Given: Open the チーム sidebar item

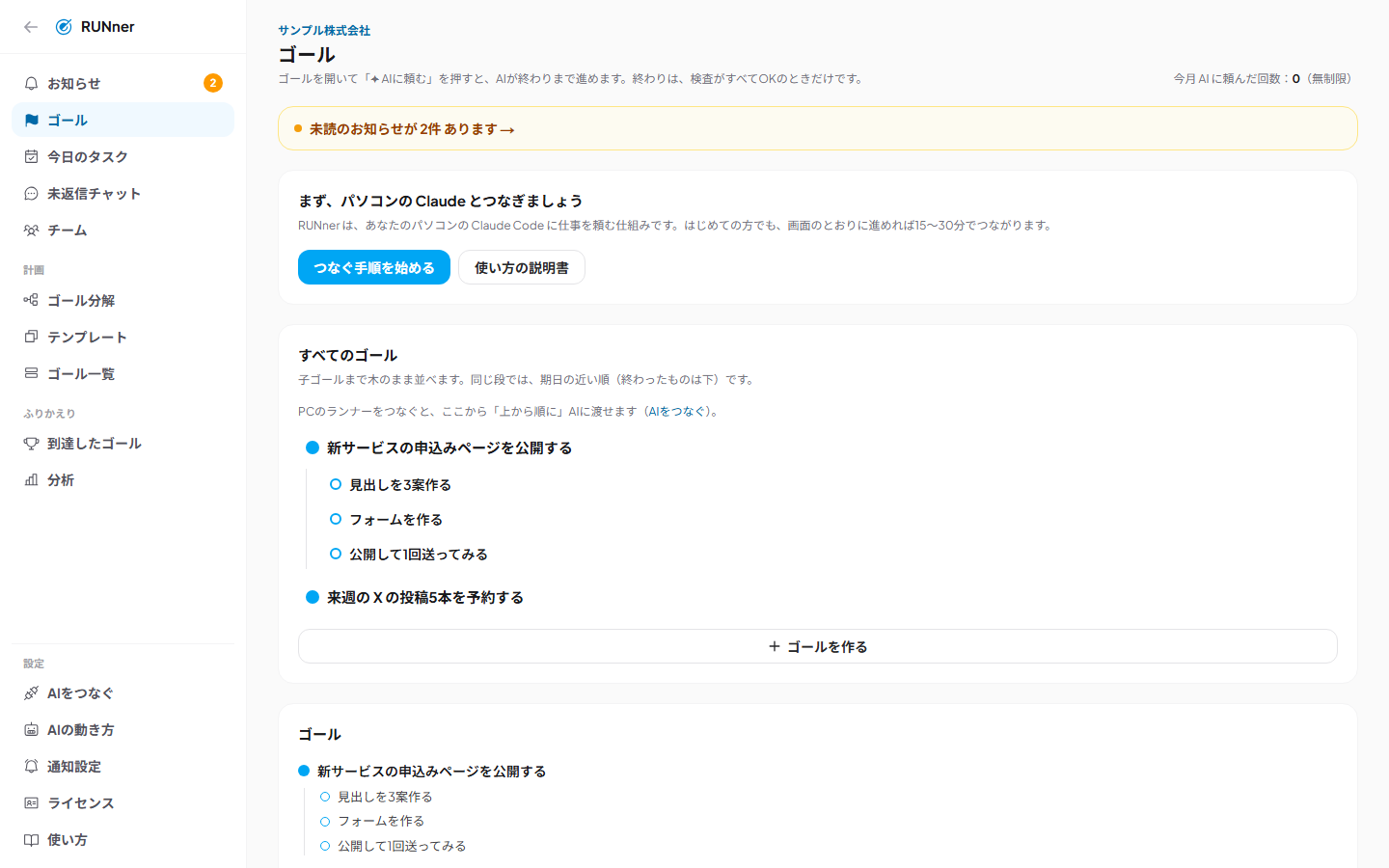Looking at the screenshot, I should pos(123,231).
